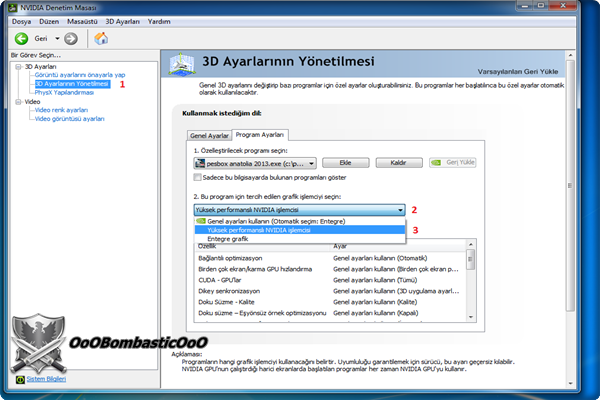The height and width of the screenshot is (400, 600).
Task: Select Görüntü ayarlarını önayarla yap
Action: (80, 75)
